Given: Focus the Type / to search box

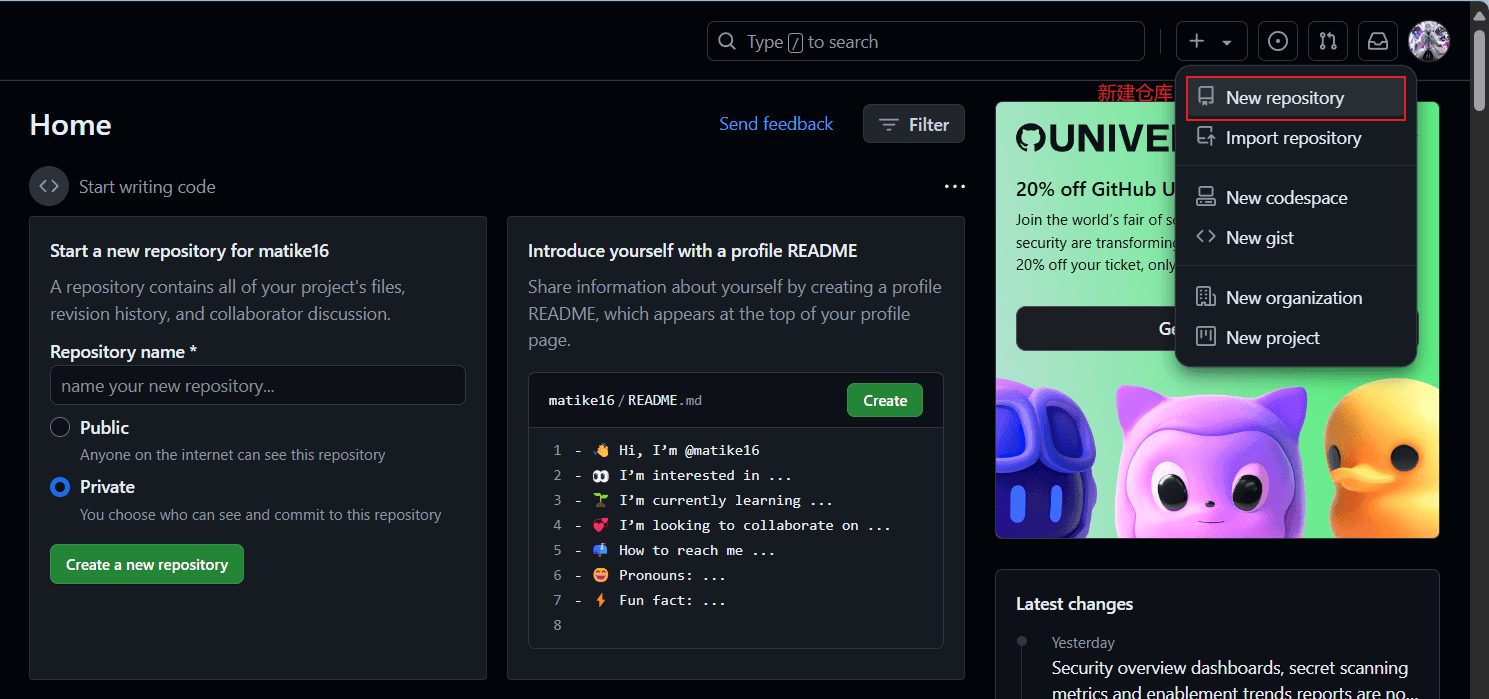Looking at the screenshot, I should (x=925, y=42).
